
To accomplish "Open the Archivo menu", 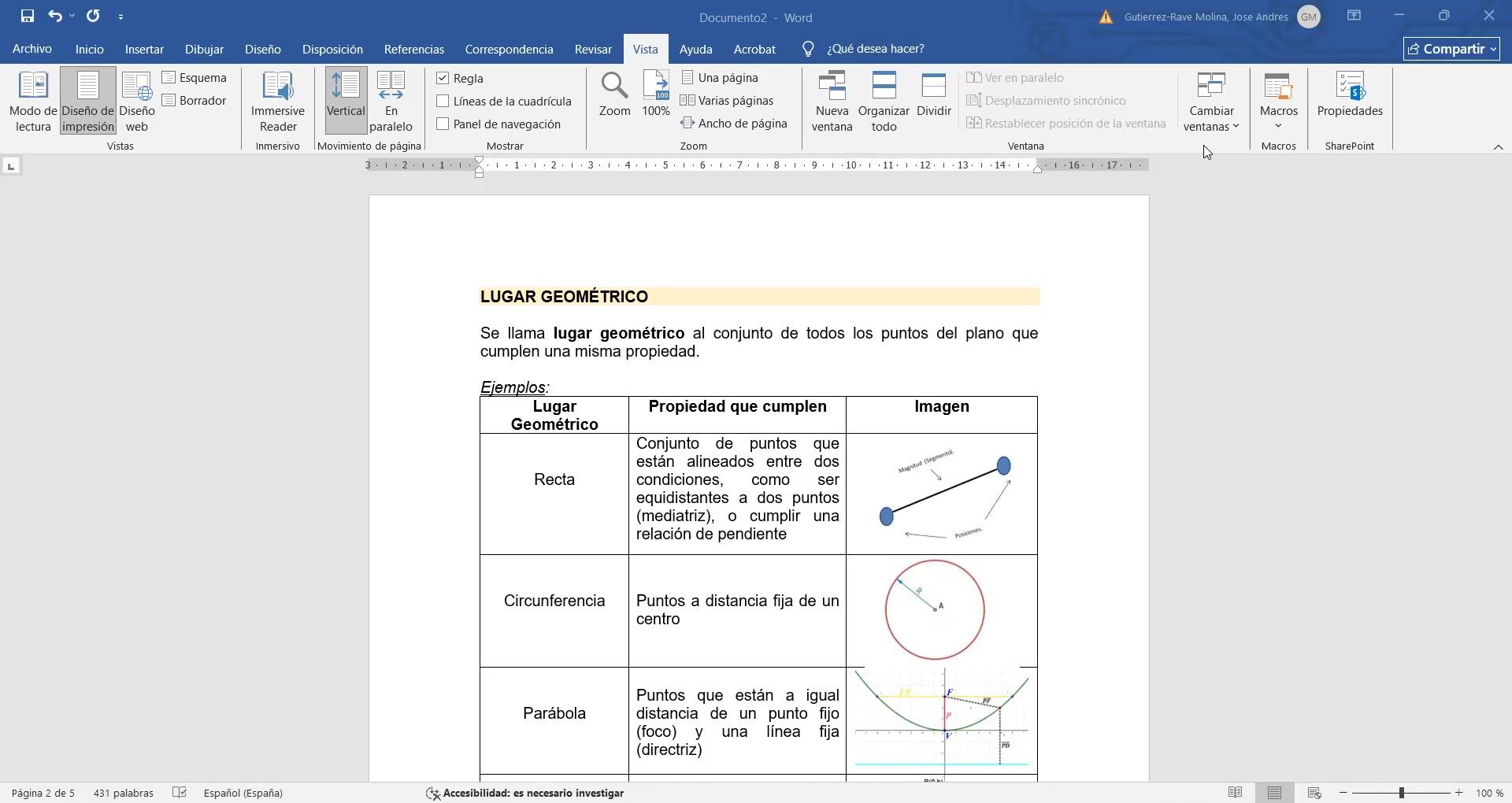I will (x=32, y=49).
